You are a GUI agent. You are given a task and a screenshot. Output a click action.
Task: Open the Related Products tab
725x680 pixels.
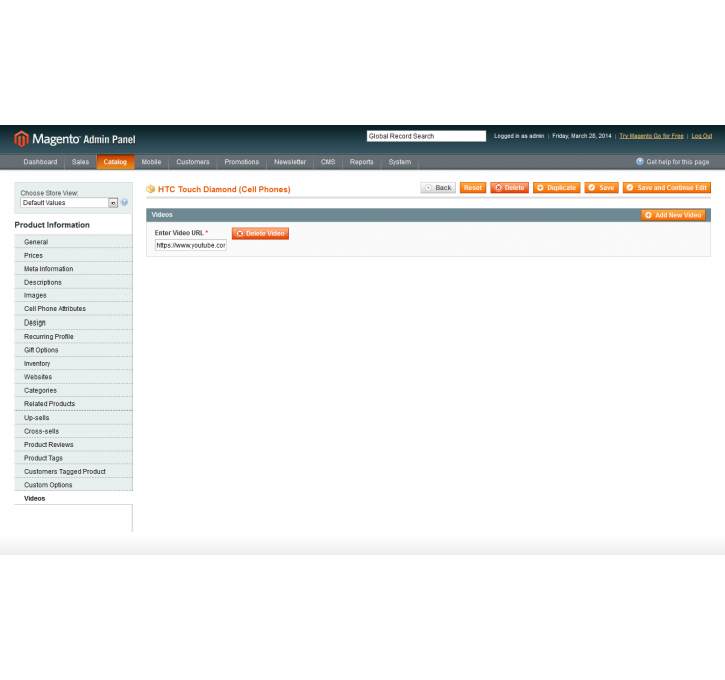click(x=74, y=404)
